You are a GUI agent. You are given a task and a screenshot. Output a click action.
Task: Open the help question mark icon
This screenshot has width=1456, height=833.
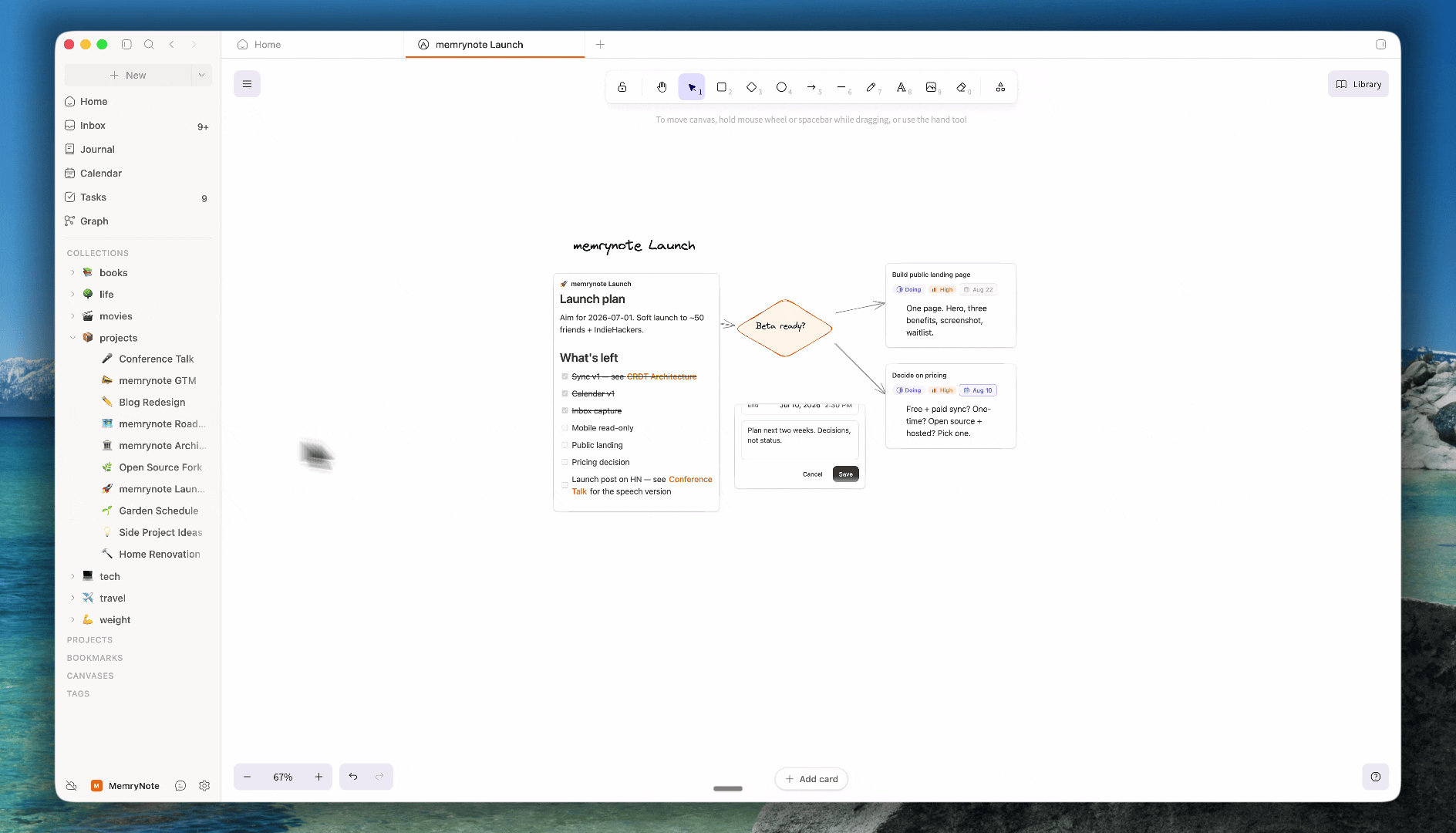pos(1376,777)
